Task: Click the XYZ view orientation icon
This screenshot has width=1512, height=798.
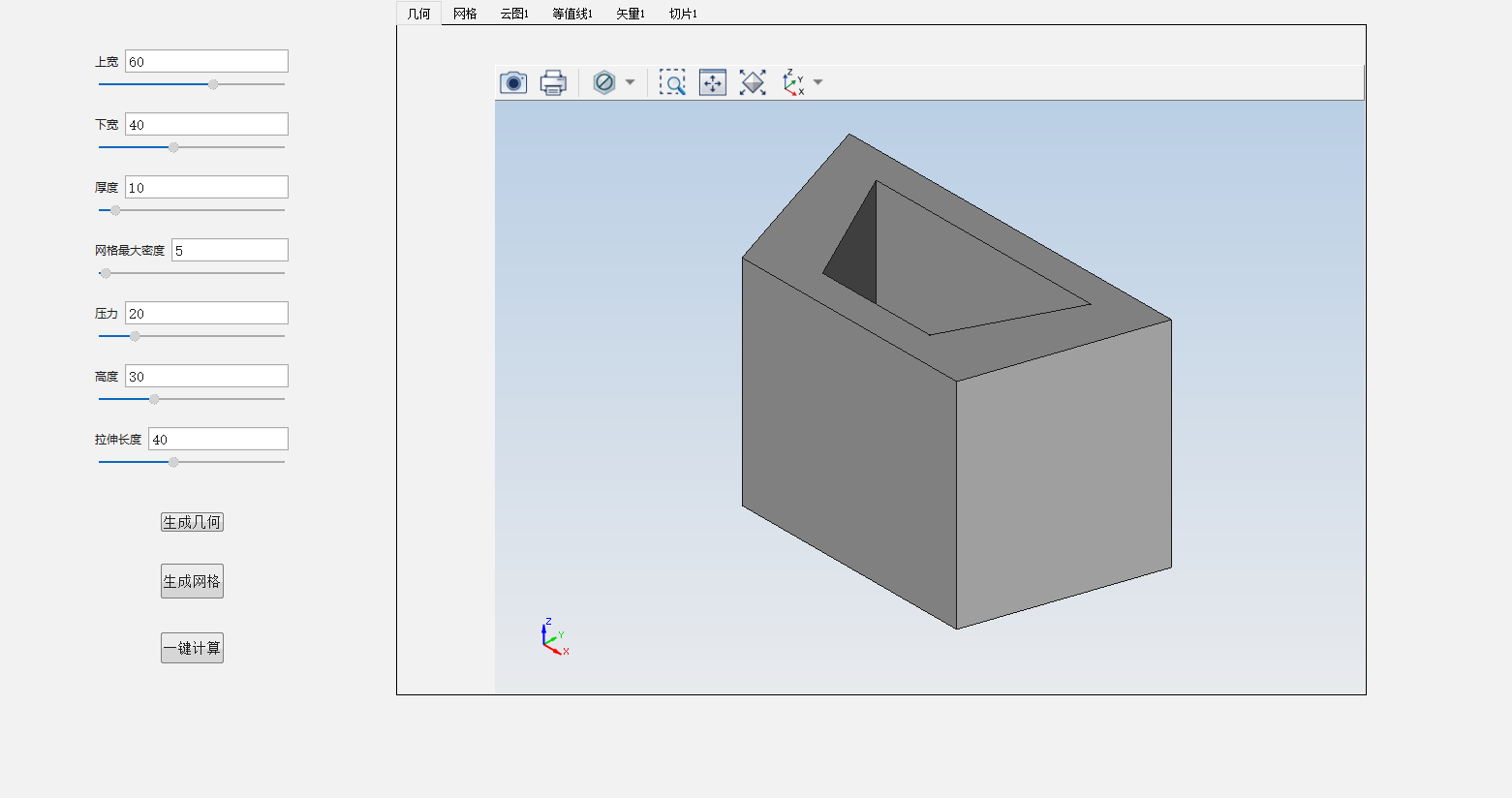Action: pos(793,82)
